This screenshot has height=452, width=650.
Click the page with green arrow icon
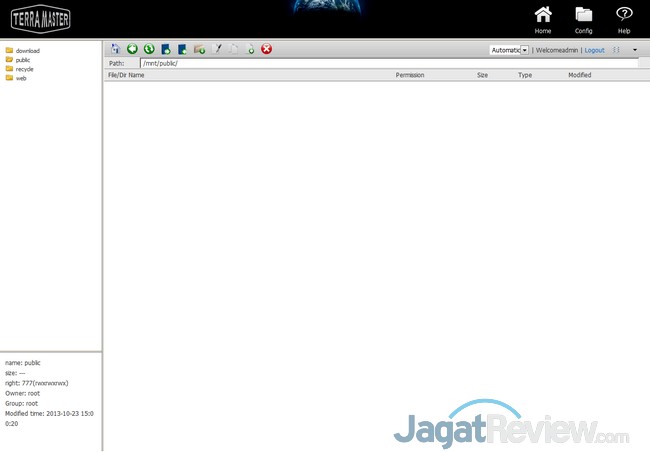point(250,49)
